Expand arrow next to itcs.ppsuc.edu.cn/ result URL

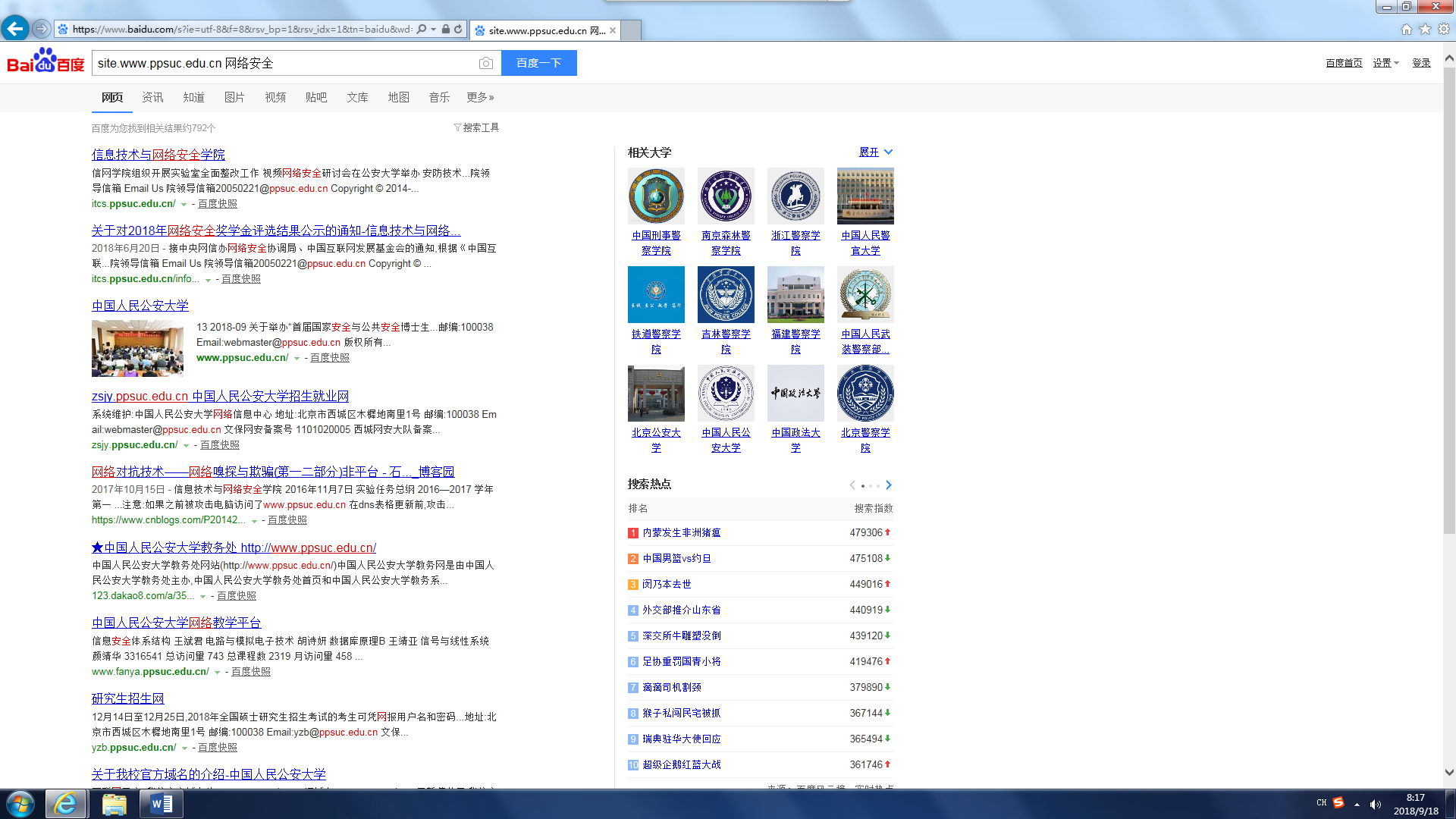184,205
